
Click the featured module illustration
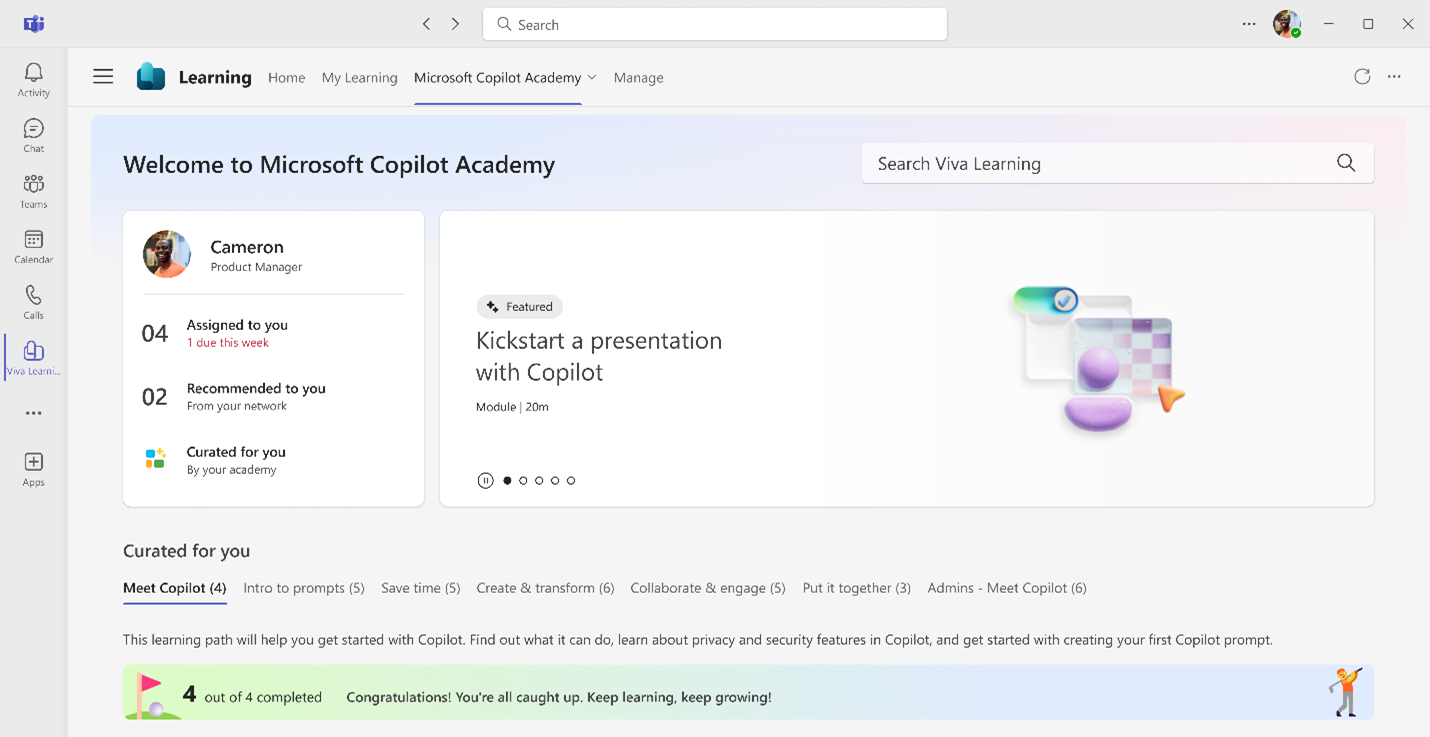(x=1098, y=358)
